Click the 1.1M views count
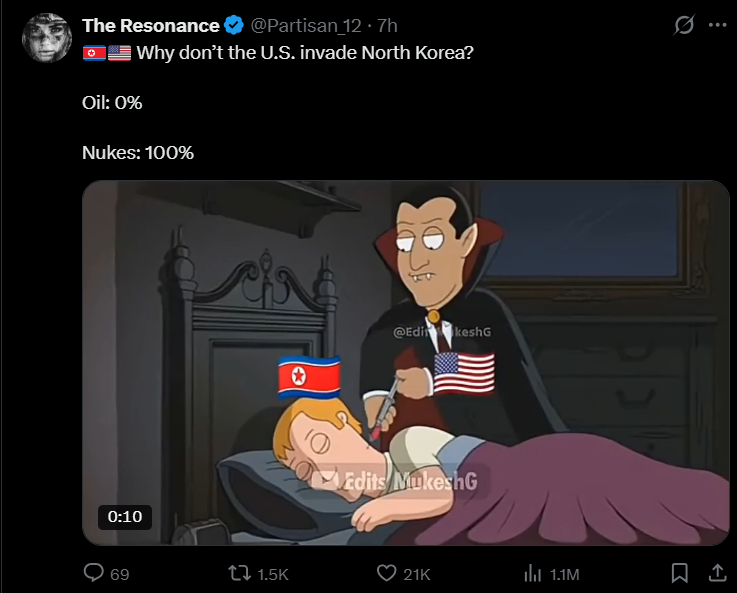Viewport: 737px width, 593px height. click(x=565, y=574)
